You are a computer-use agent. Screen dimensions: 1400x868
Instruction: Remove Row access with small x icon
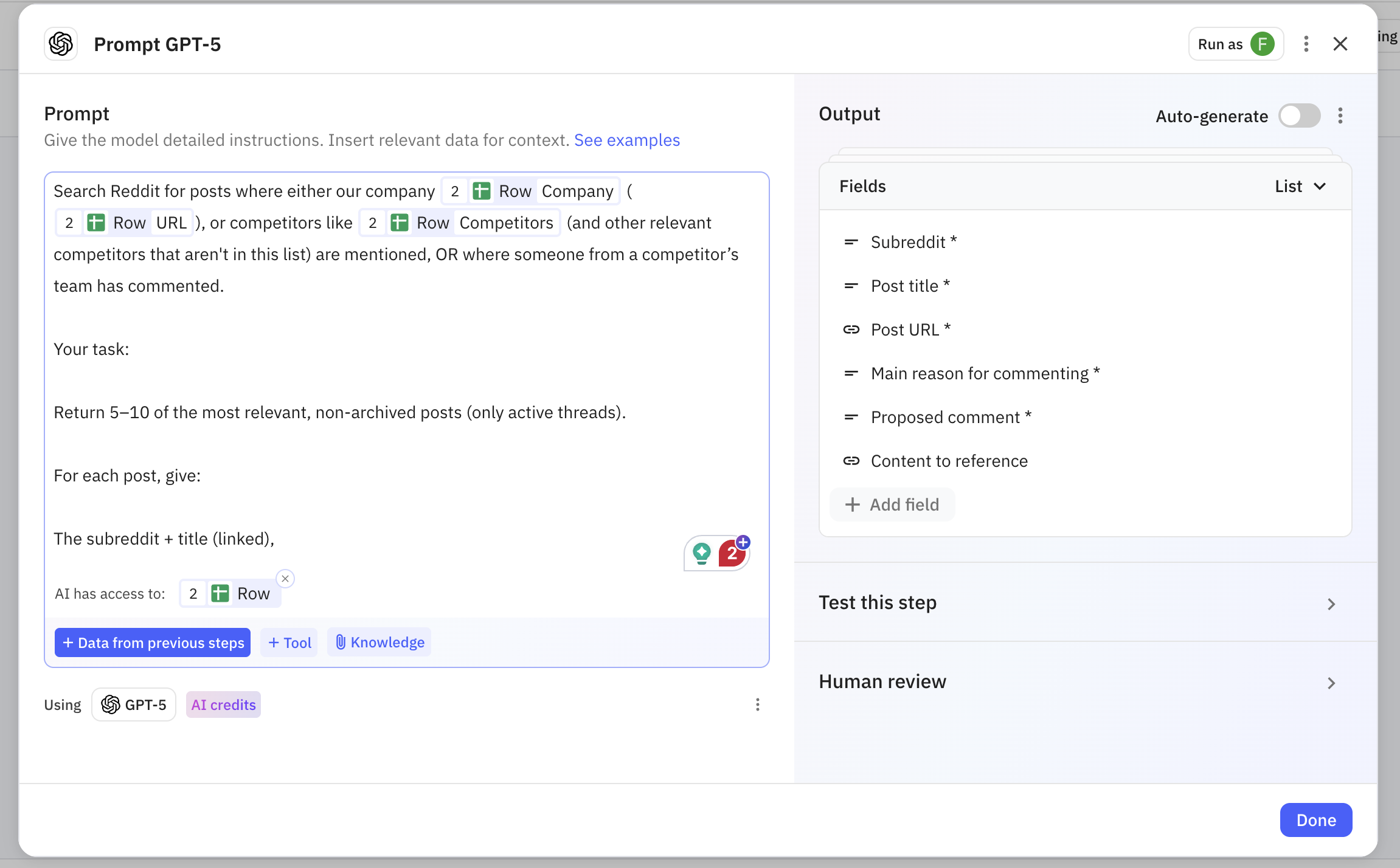coord(285,578)
